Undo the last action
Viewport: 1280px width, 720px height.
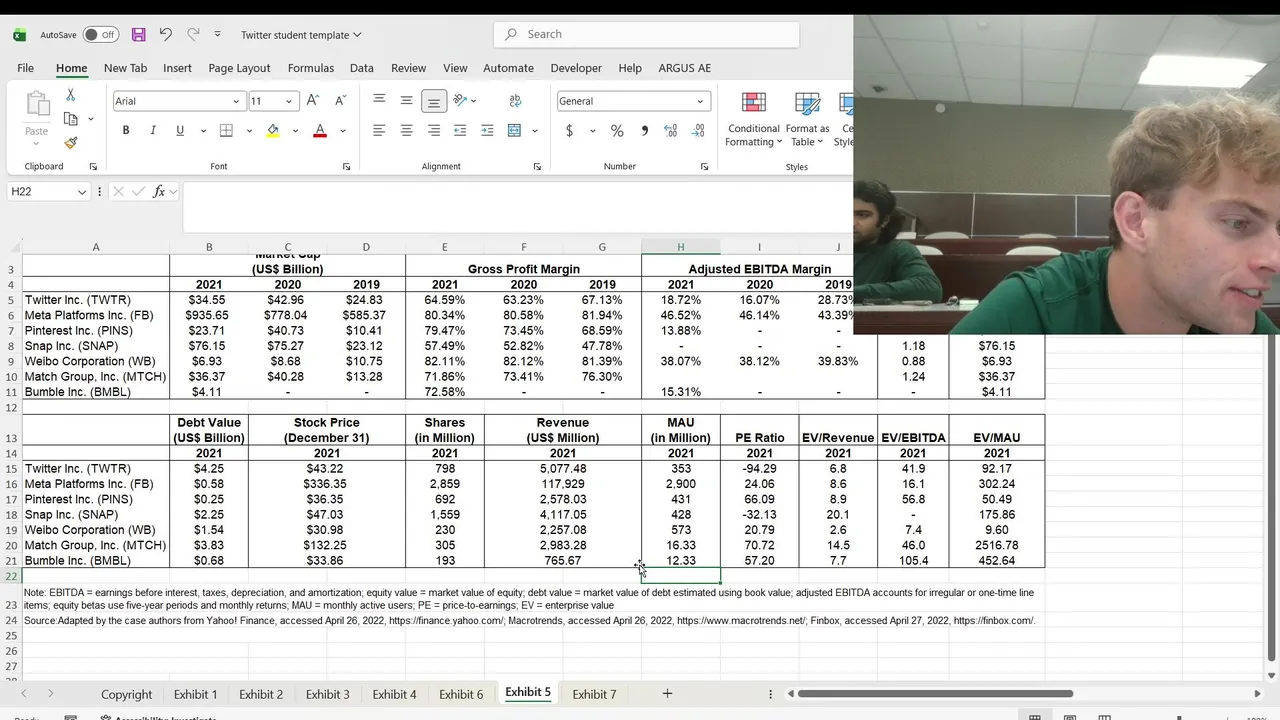click(166, 35)
